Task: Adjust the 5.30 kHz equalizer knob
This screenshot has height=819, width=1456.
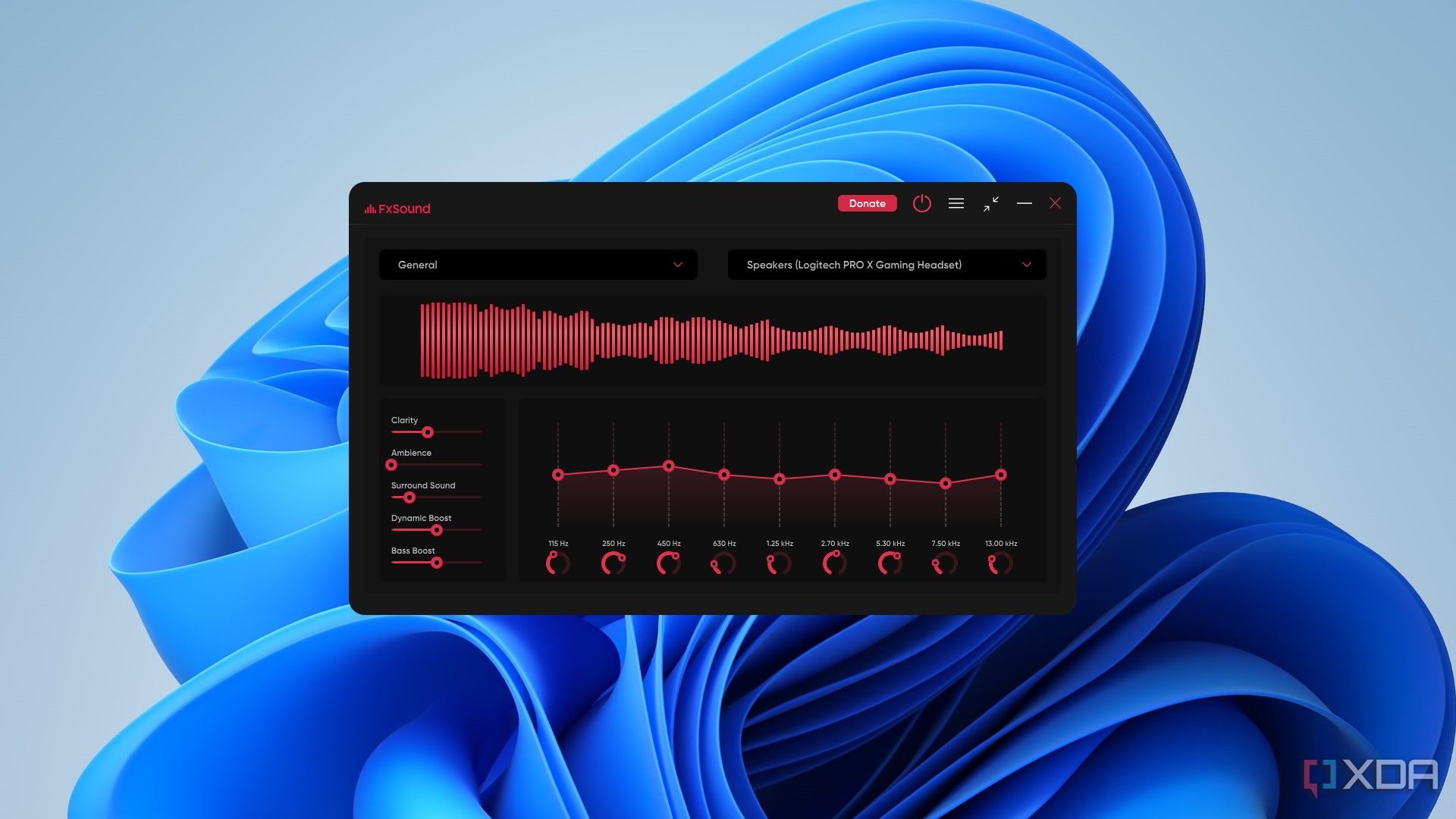Action: click(889, 563)
